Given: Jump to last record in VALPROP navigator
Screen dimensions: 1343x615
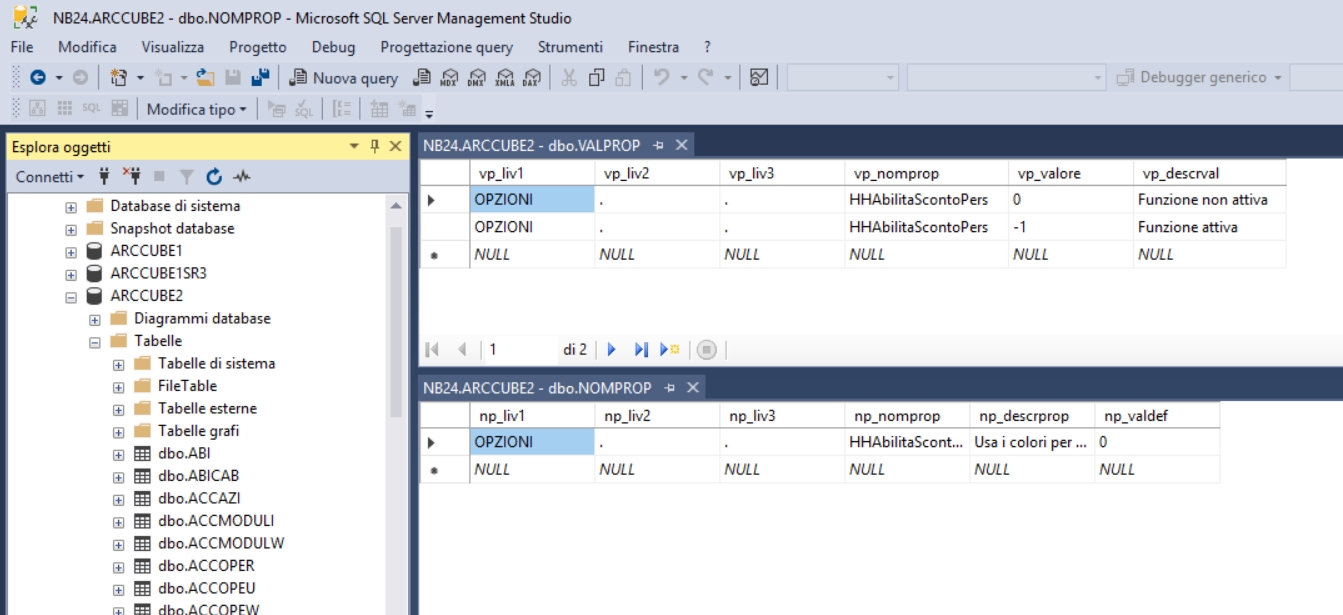Looking at the screenshot, I should point(641,350).
